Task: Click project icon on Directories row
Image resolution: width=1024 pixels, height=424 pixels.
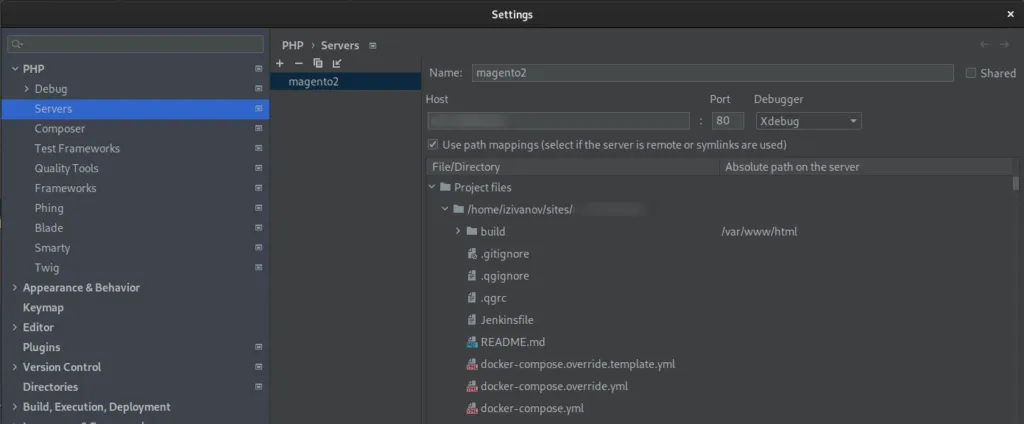Action: (259, 387)
